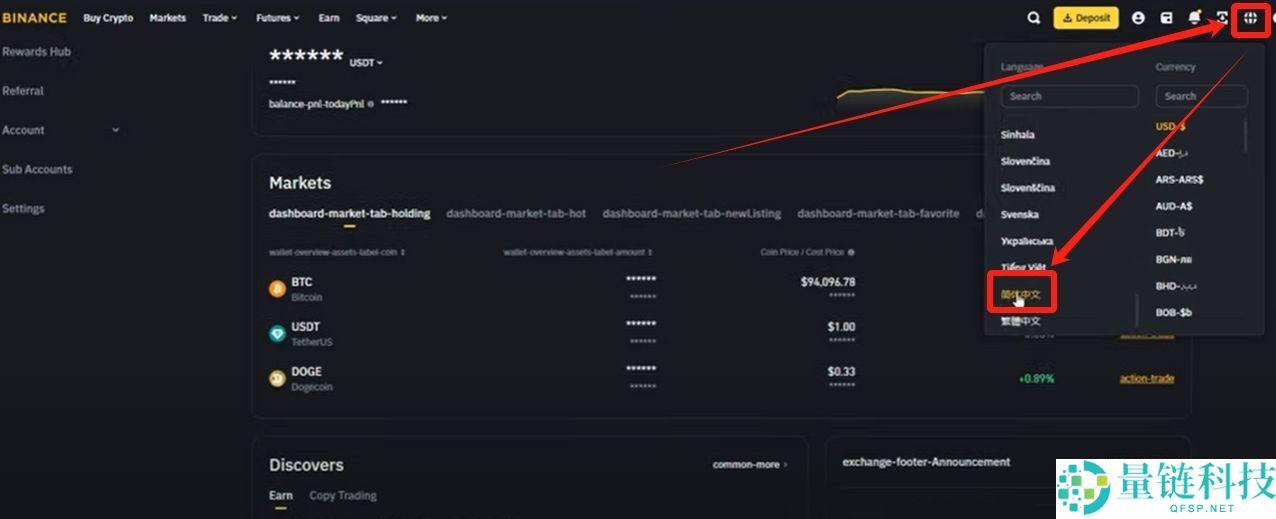Expand the Futures dropdown menu

pos(277,18)
